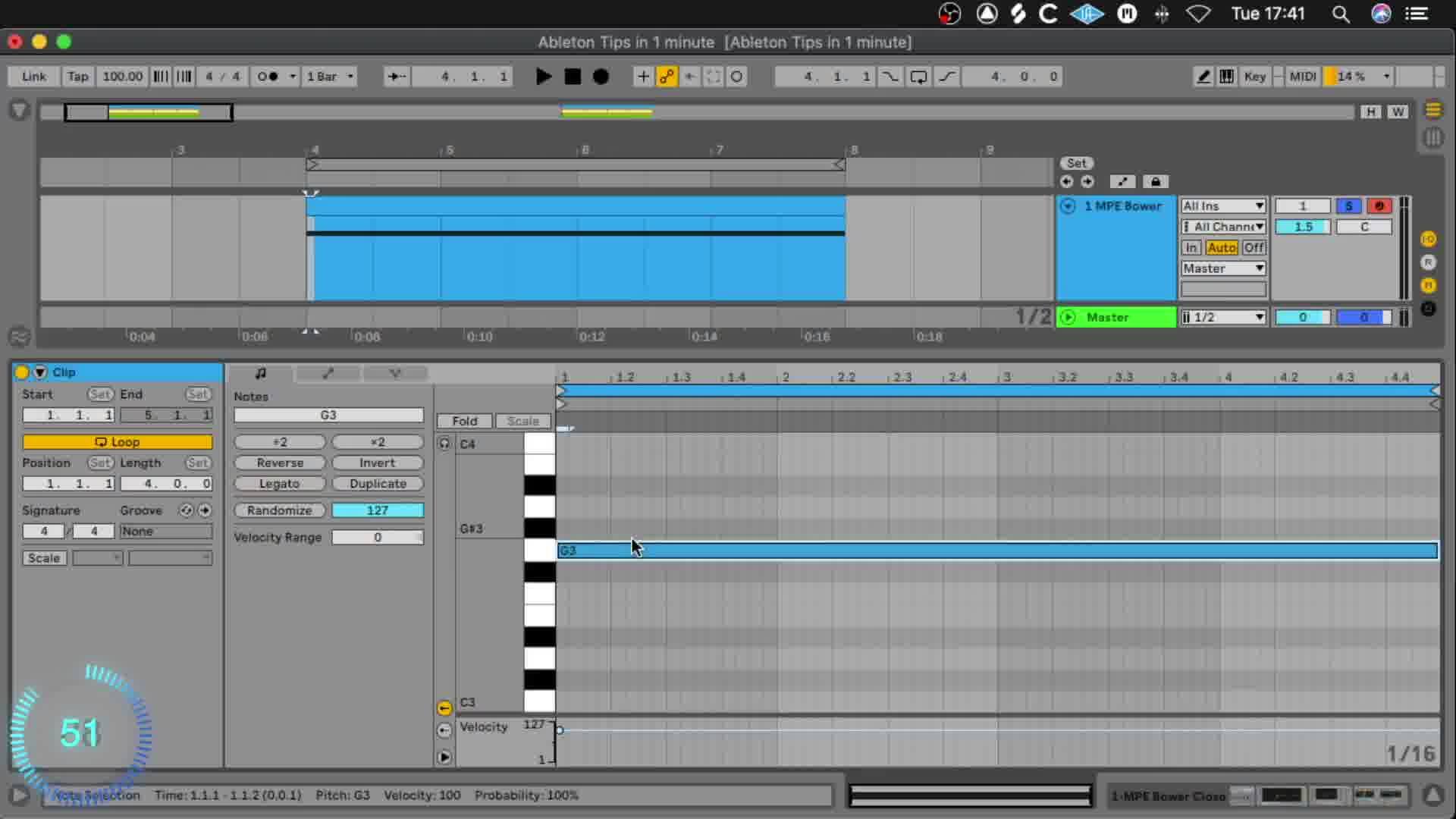Image resolution: width=1456 pixels, height=819 pixels.
Task: Click the track volume 1.5 slider
Action: point(1303,227)
